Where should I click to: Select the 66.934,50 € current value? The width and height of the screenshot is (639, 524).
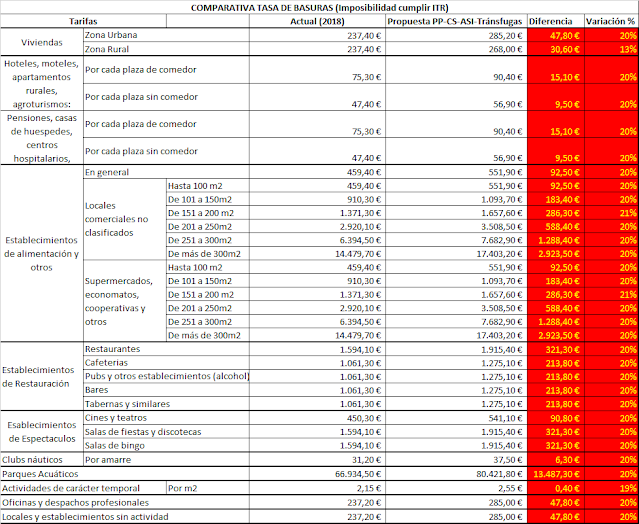(x=317, y=474)
